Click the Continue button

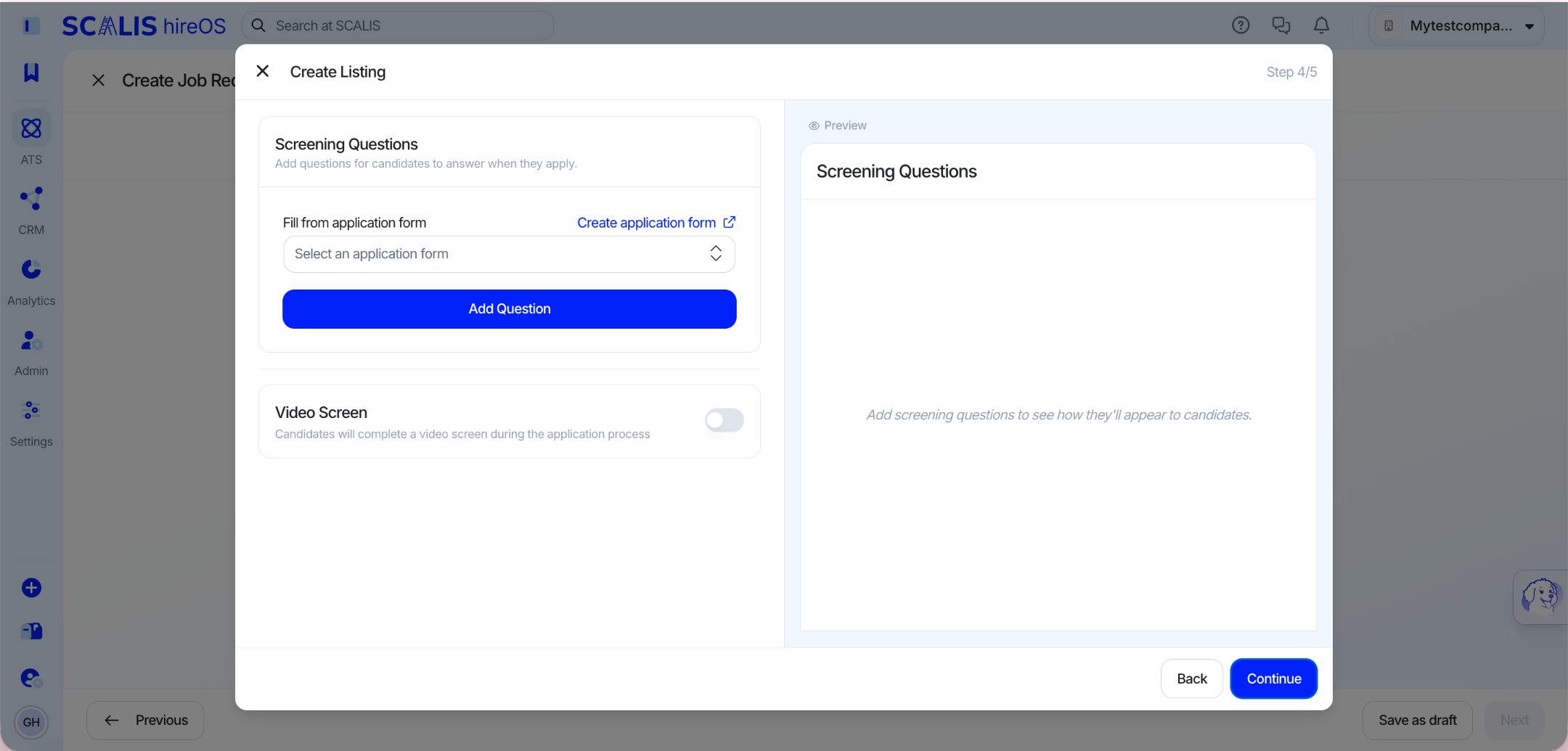click(x=1274, y=678)
